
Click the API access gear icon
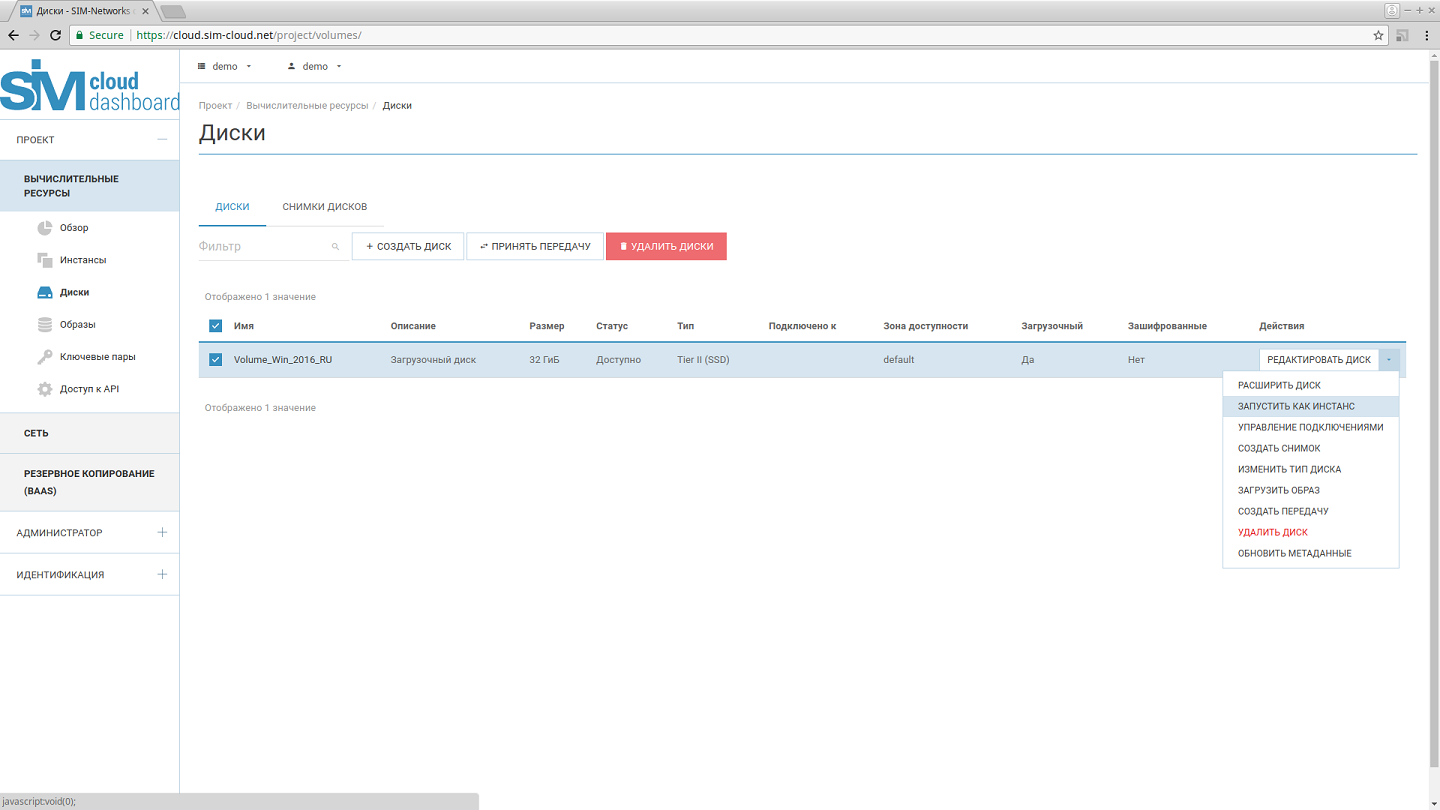click(x=44, y=389)
